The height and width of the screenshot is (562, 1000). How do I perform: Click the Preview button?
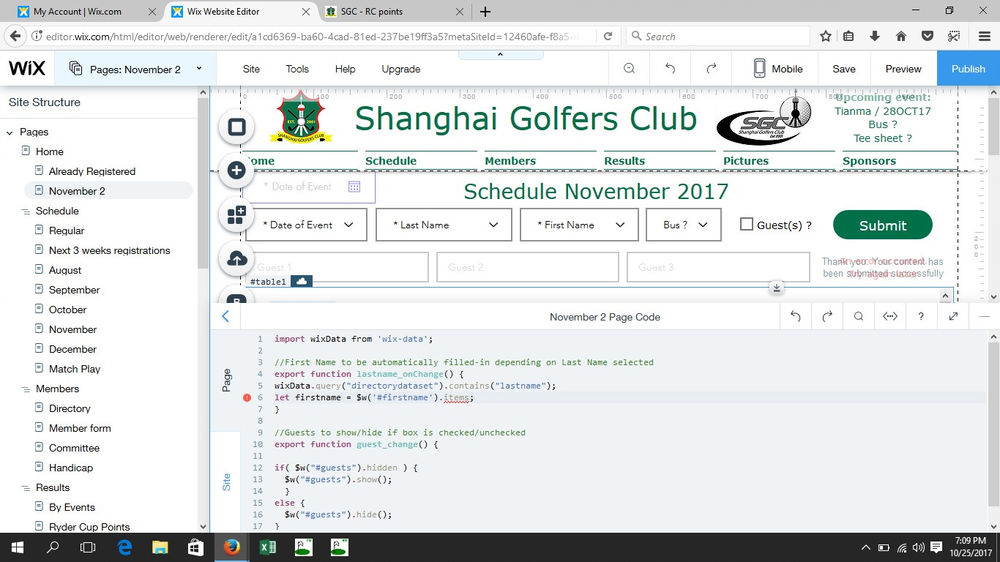(903, 69)
